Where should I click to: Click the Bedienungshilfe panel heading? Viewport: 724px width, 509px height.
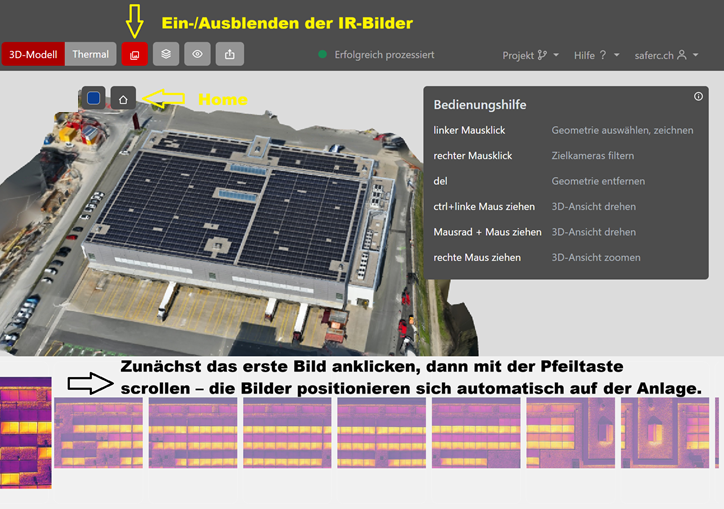[x=480, y=104]
